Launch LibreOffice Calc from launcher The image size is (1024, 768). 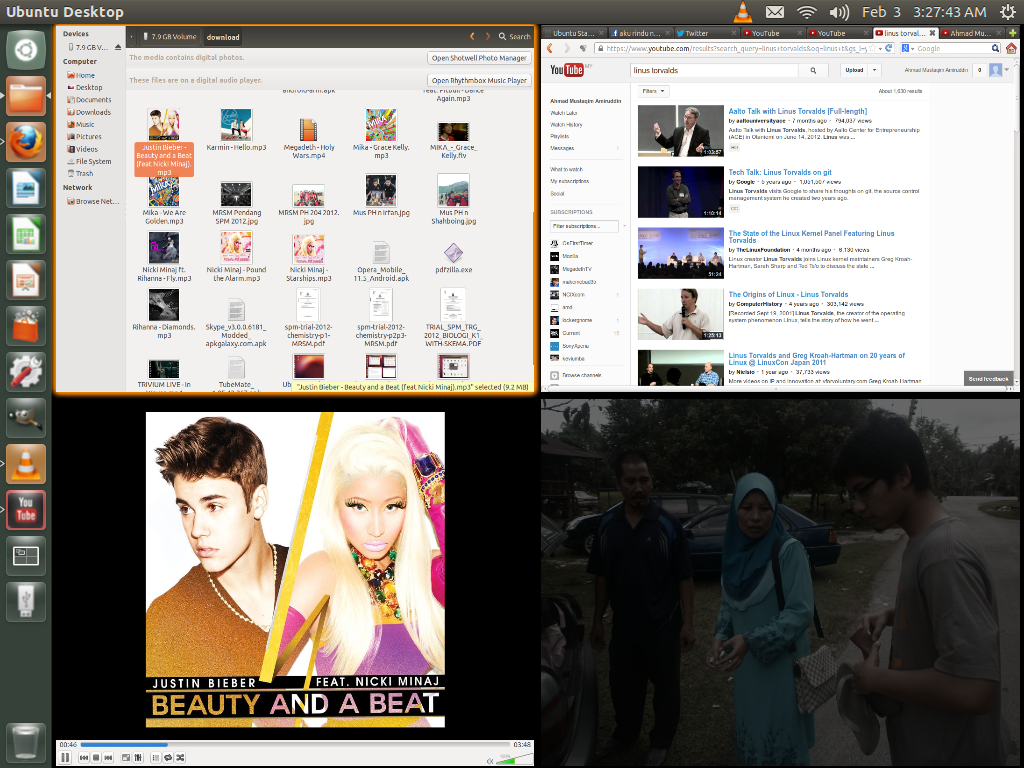[x=25, y=234]
